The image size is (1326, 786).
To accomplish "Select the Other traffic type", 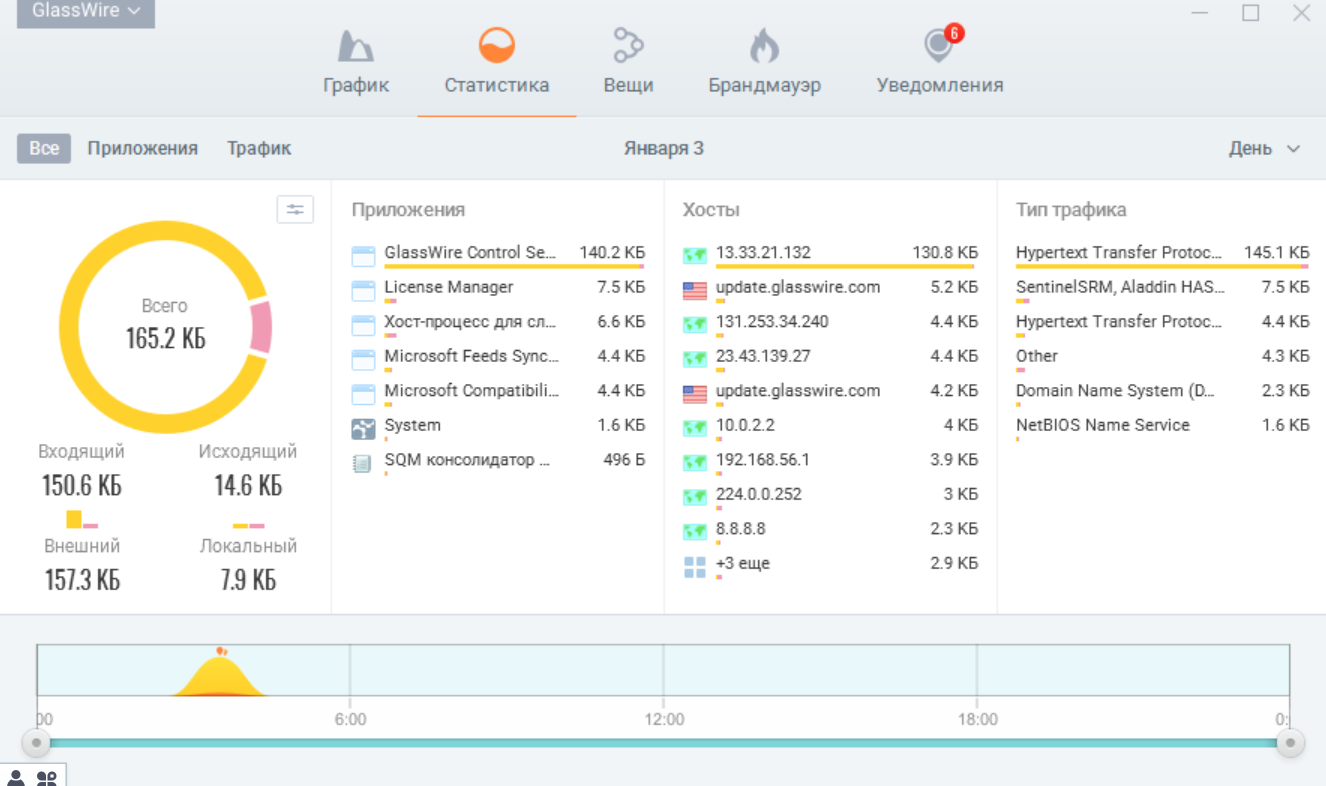I will pos(1162,358).
